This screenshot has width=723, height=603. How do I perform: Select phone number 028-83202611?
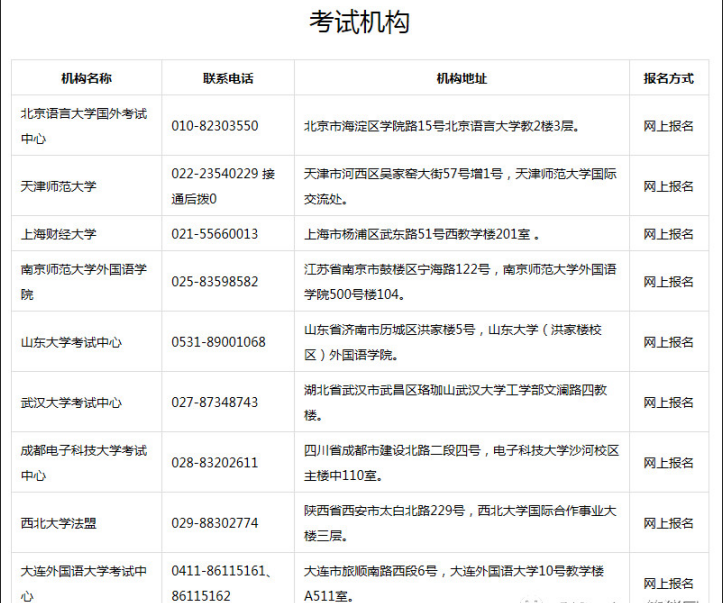pyautogui.click(x=215, y=463)
